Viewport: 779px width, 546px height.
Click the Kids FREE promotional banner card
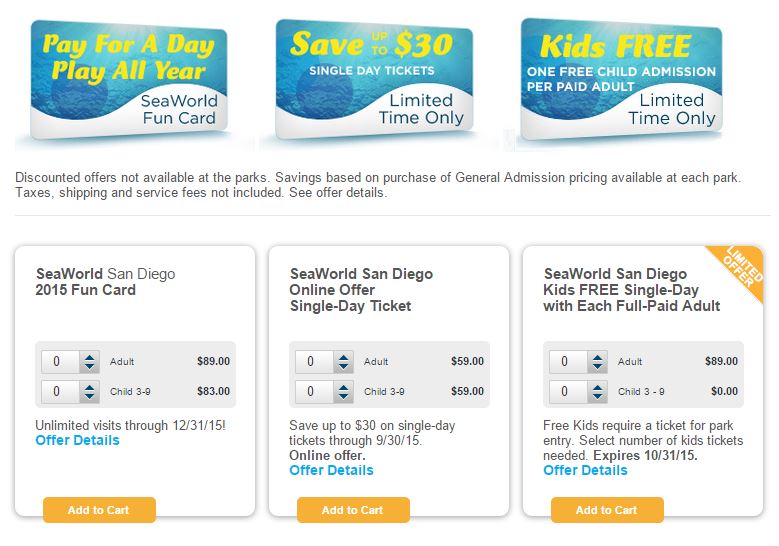tap(621, 79)
